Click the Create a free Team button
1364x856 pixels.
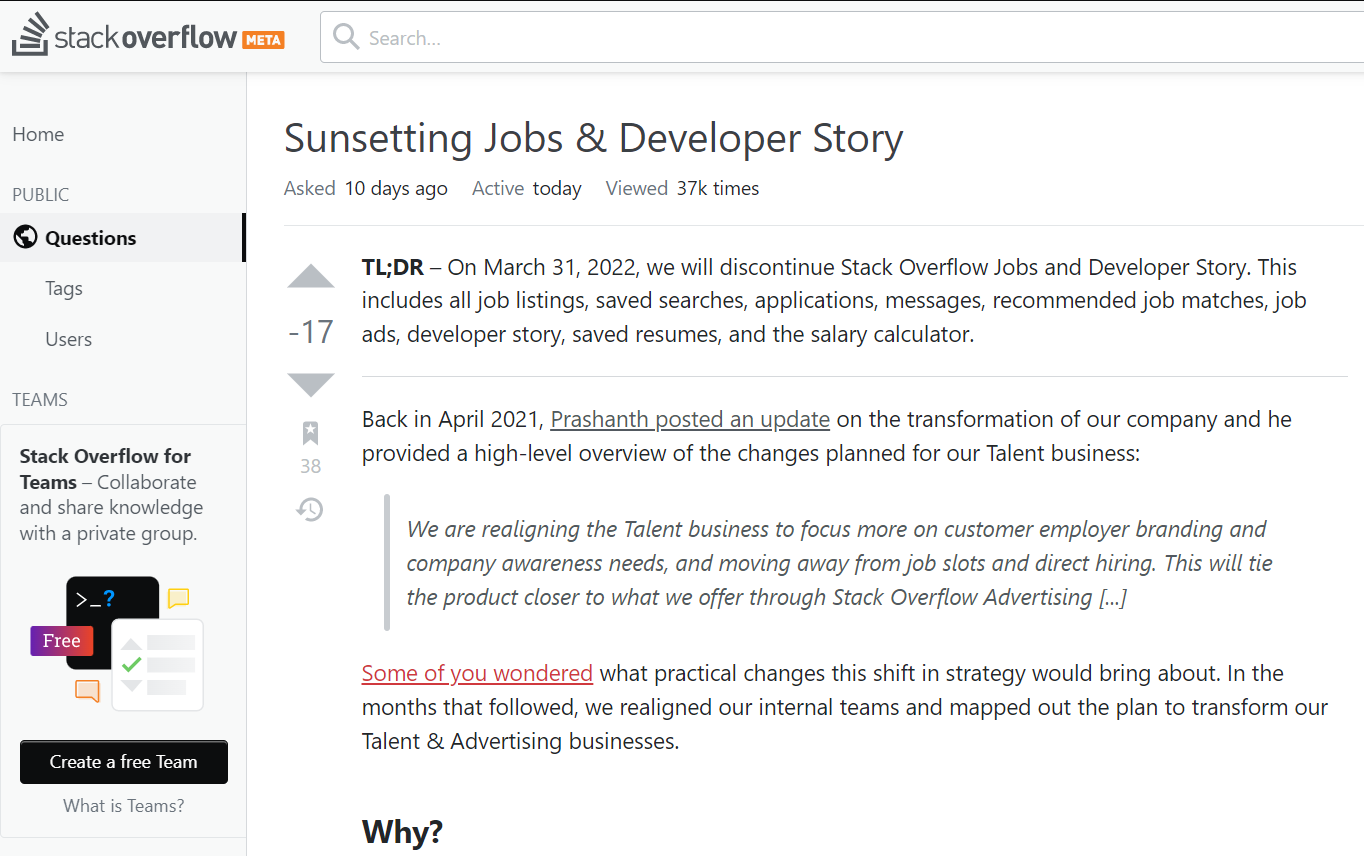(123, 761)
